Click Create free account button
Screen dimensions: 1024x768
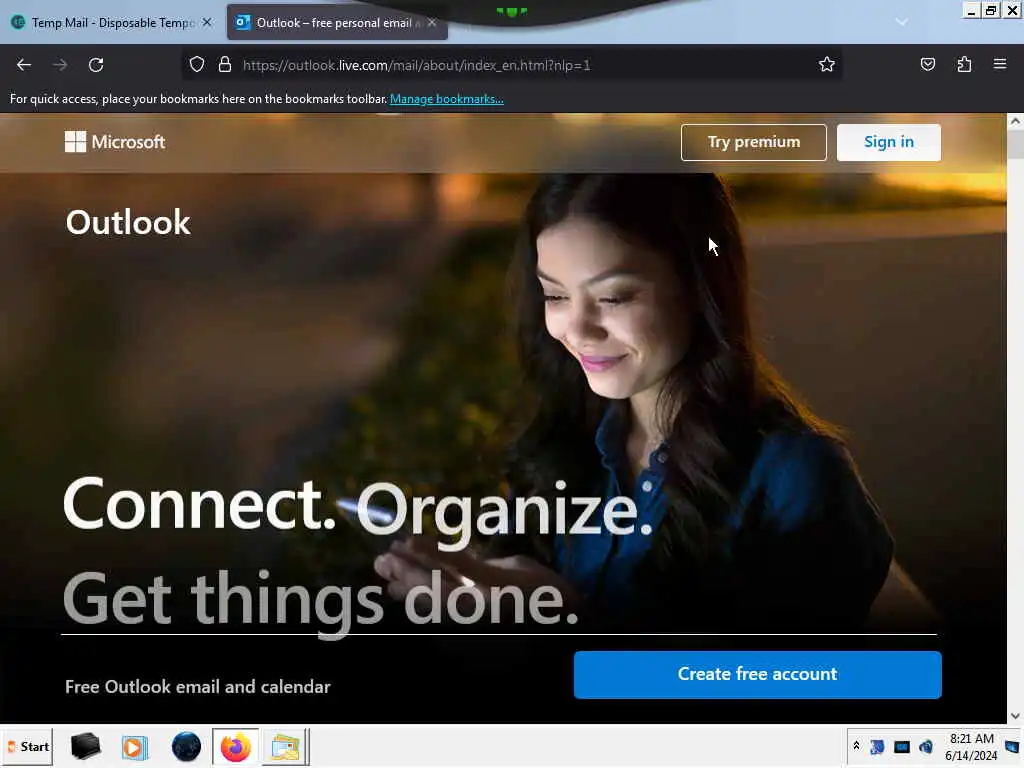click(758, 675)
